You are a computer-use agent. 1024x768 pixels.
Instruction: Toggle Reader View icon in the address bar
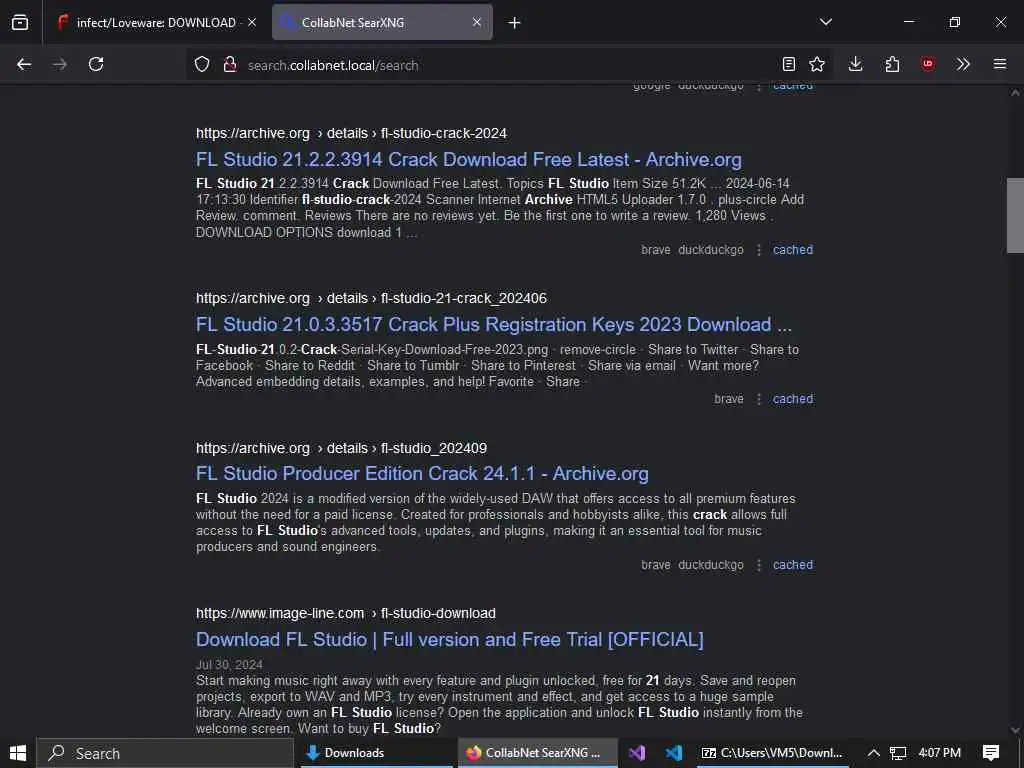[789, 64]
